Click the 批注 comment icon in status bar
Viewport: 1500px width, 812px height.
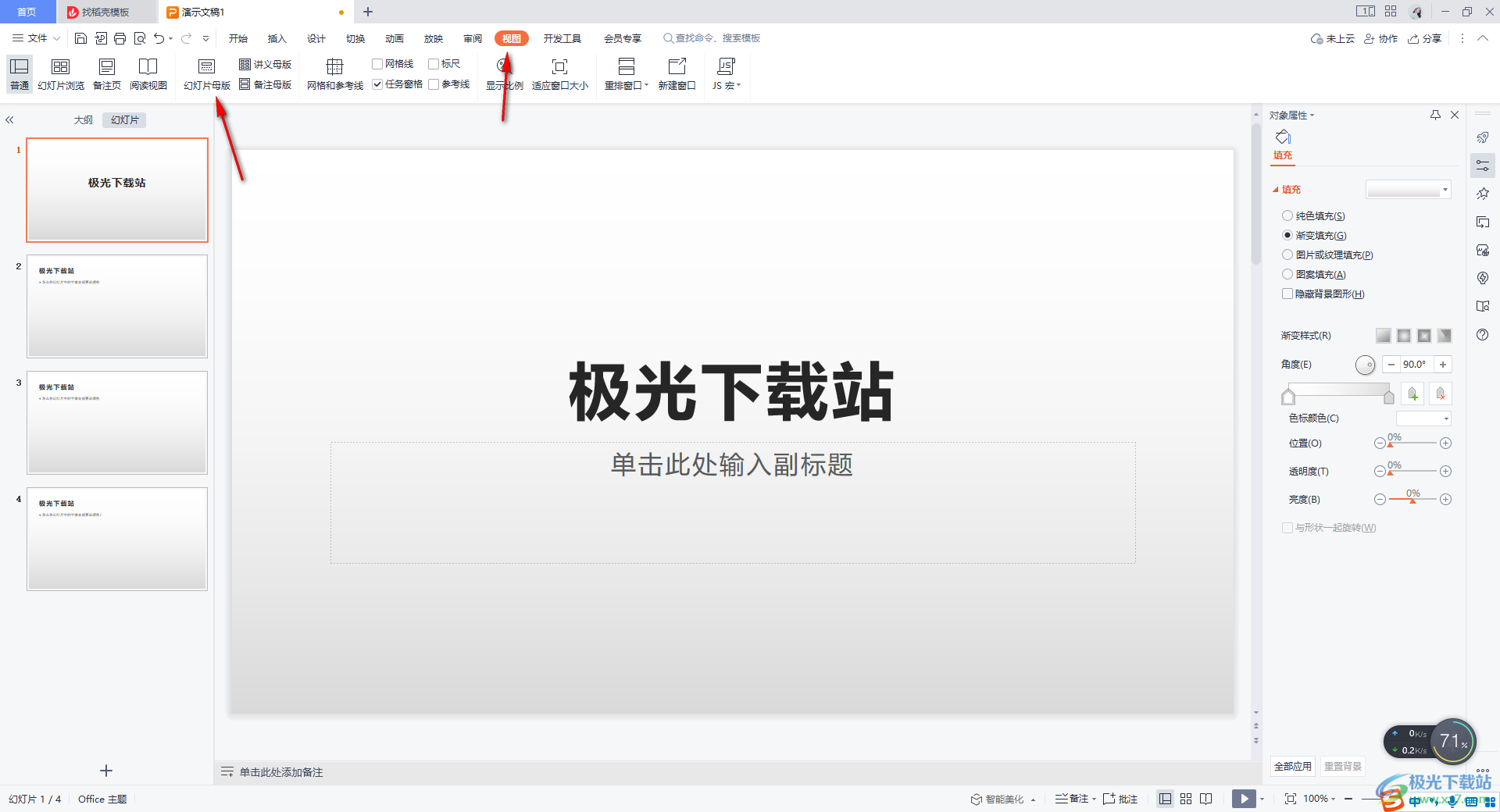point(1120,799)
